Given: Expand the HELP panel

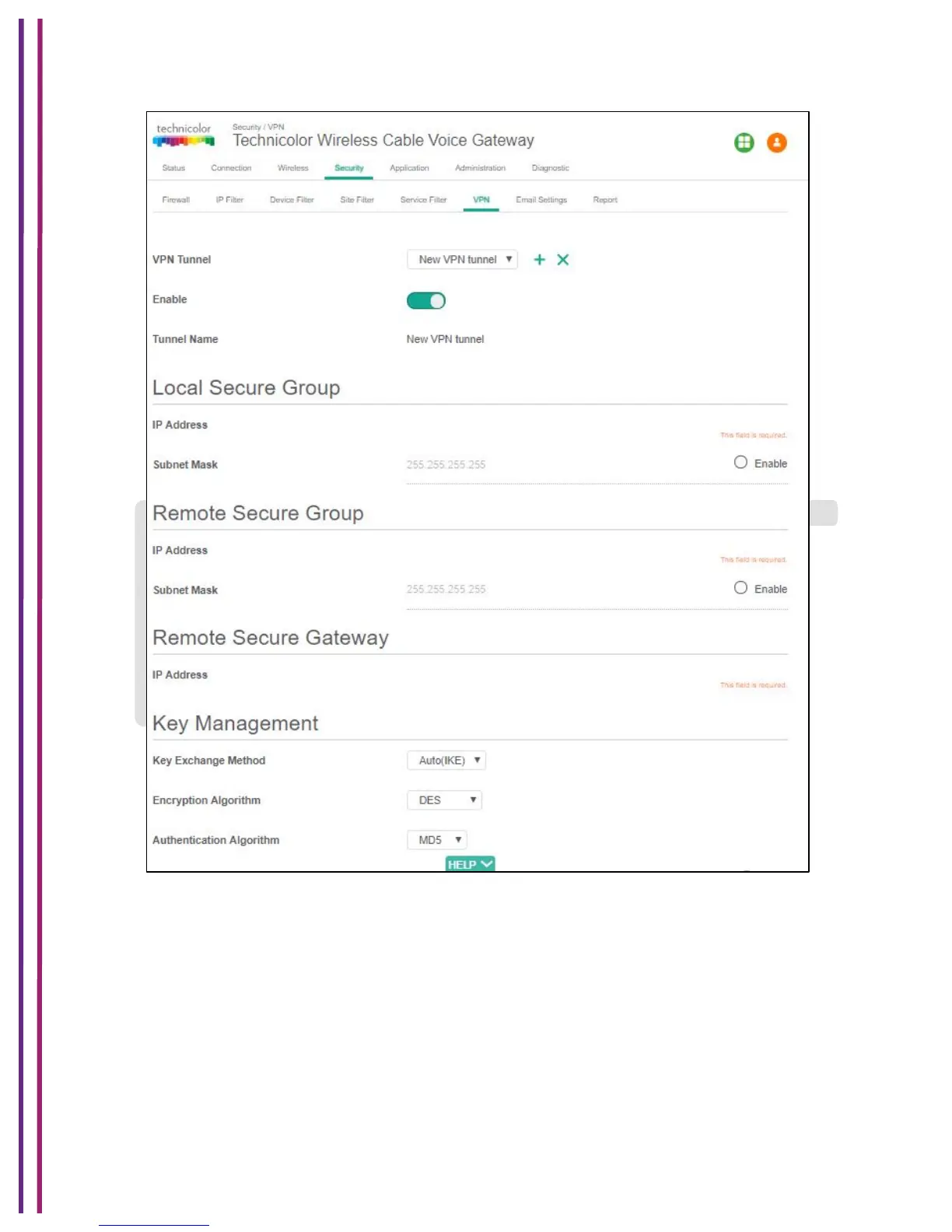Looking at the screenshot, I should [x=470, y=864].
